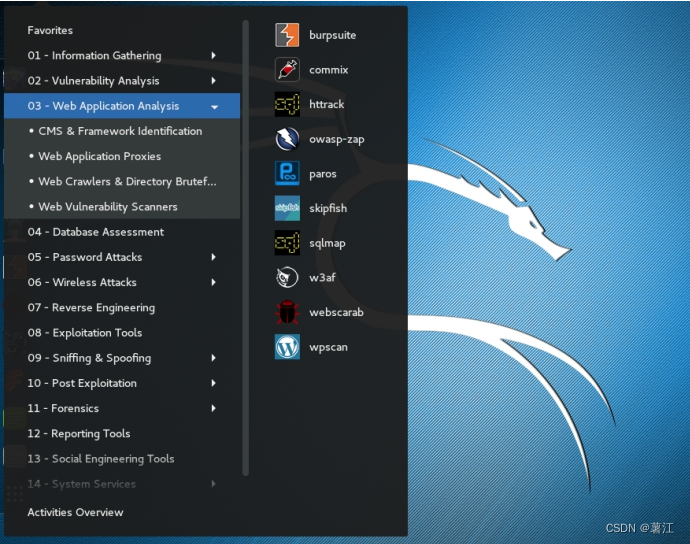
Task: Start owasp-zap from its lightning icon
Action: (287, 139)
